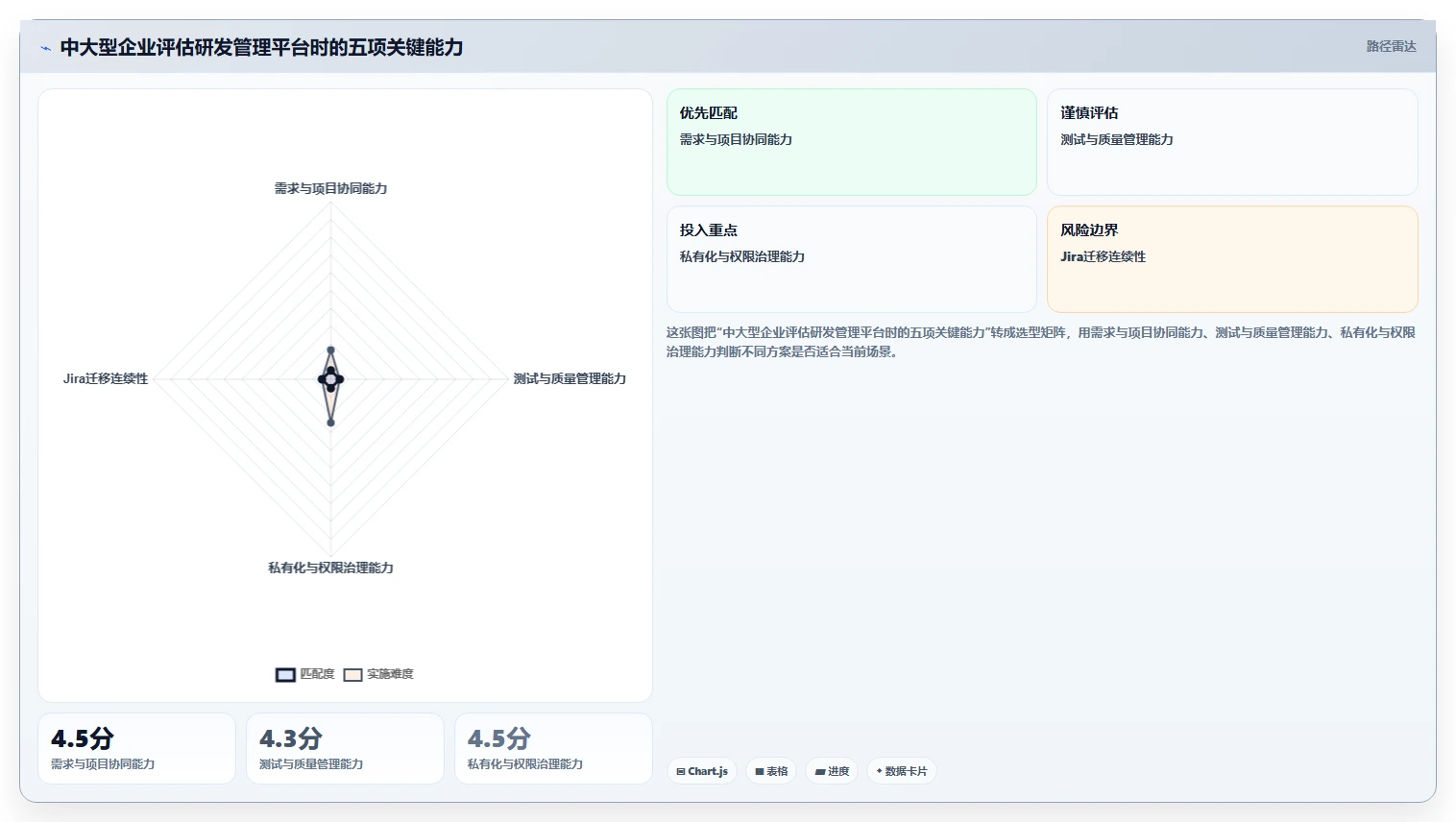This screenshot has height=822, width=1456.
Task: Click the radar axis label Jira迁移连续性
Action: pos(106,378)
